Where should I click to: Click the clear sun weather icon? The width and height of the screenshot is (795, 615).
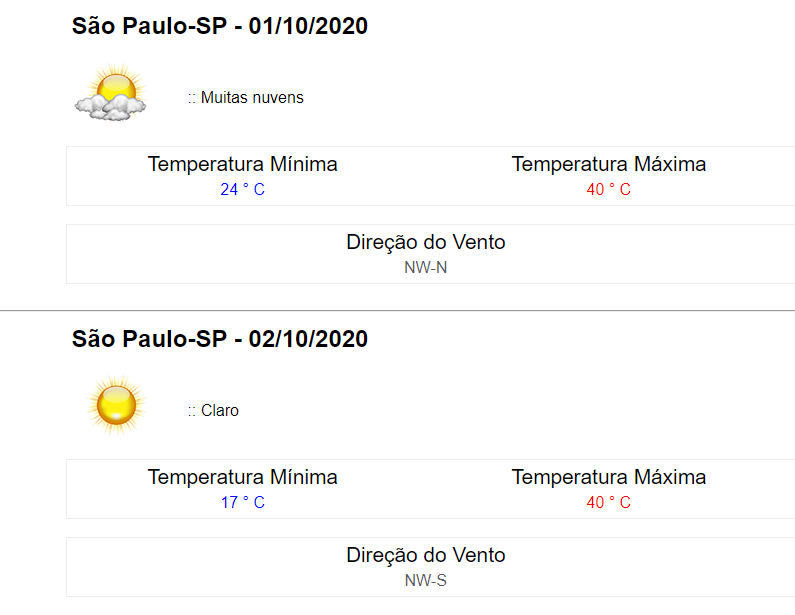click(x=117, y=405)
